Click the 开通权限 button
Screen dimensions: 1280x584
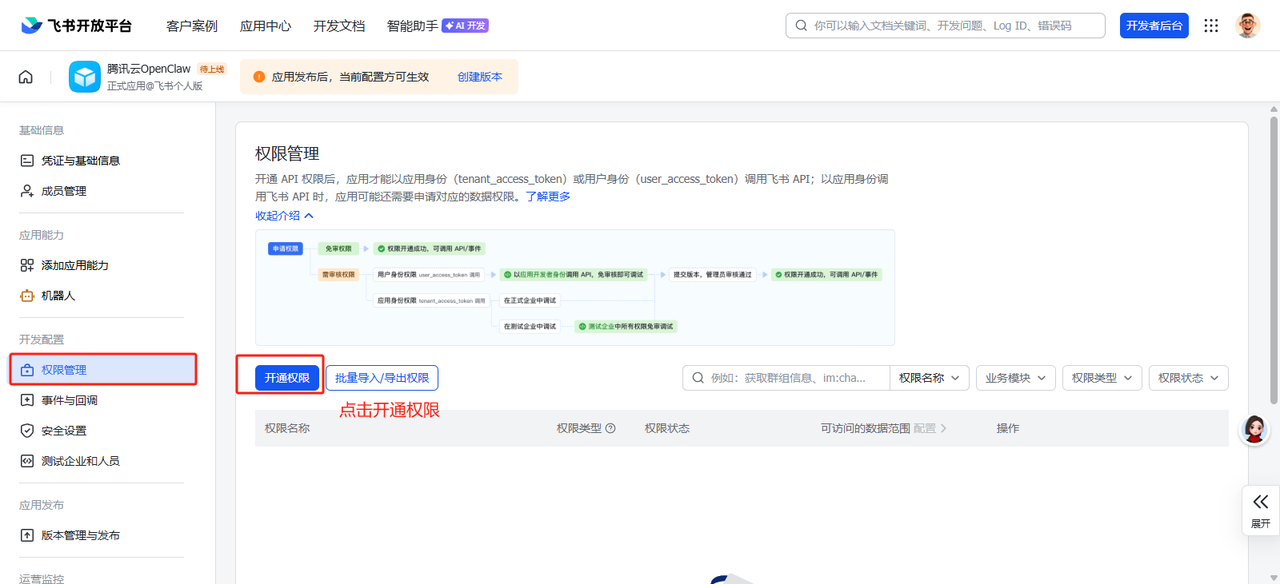287,378
